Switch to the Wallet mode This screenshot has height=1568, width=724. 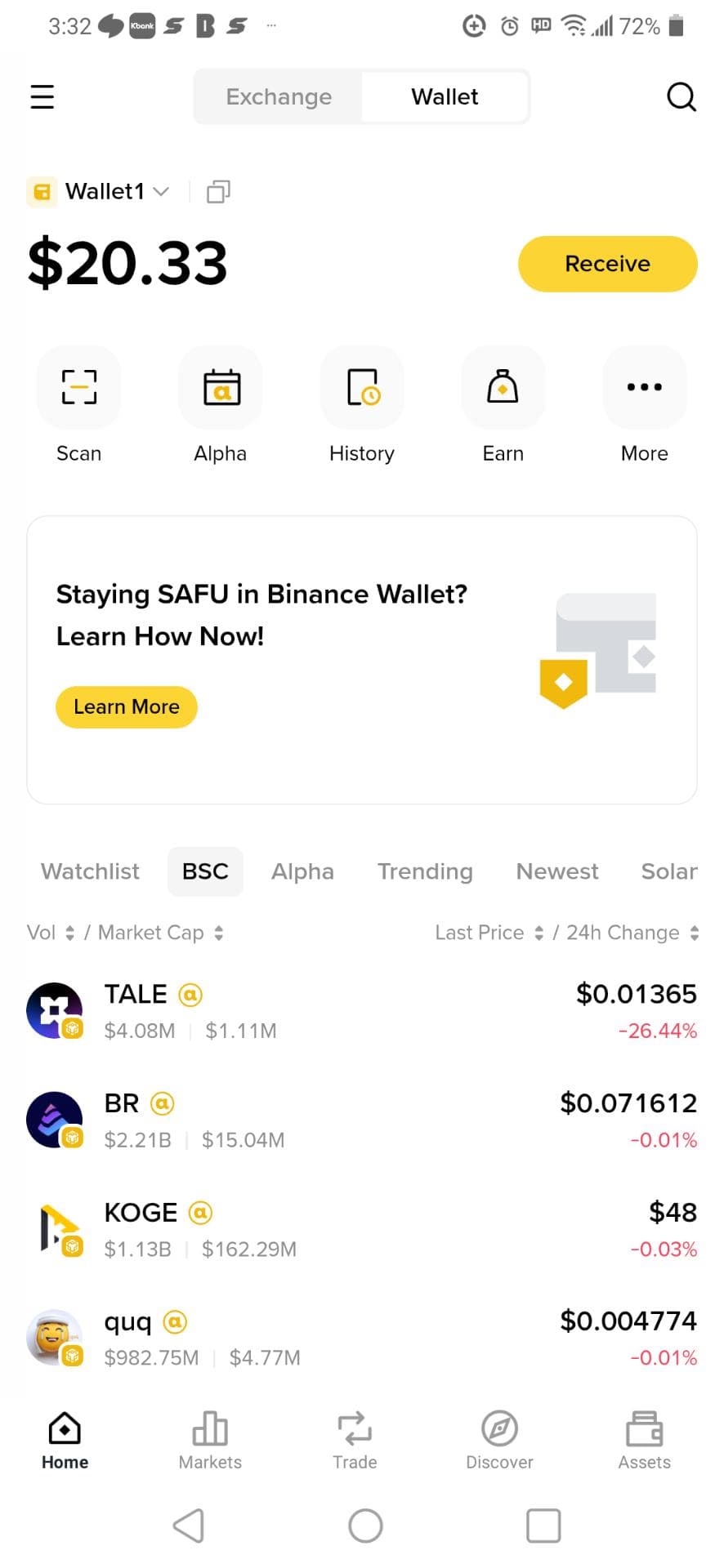(x=445, y=96)
